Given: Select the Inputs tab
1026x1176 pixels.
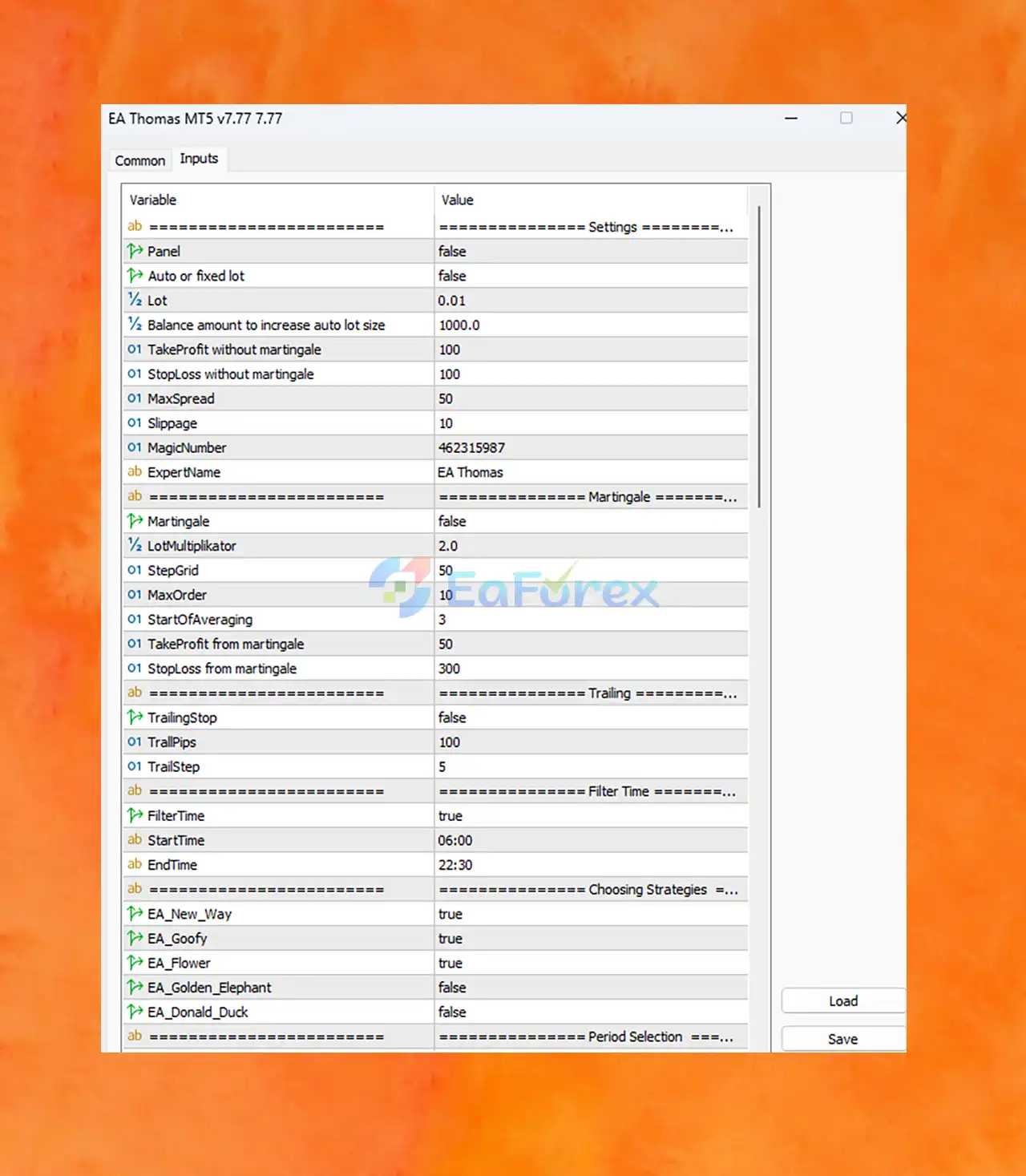Looking at the screenshot, I should [x=199, y=159].
